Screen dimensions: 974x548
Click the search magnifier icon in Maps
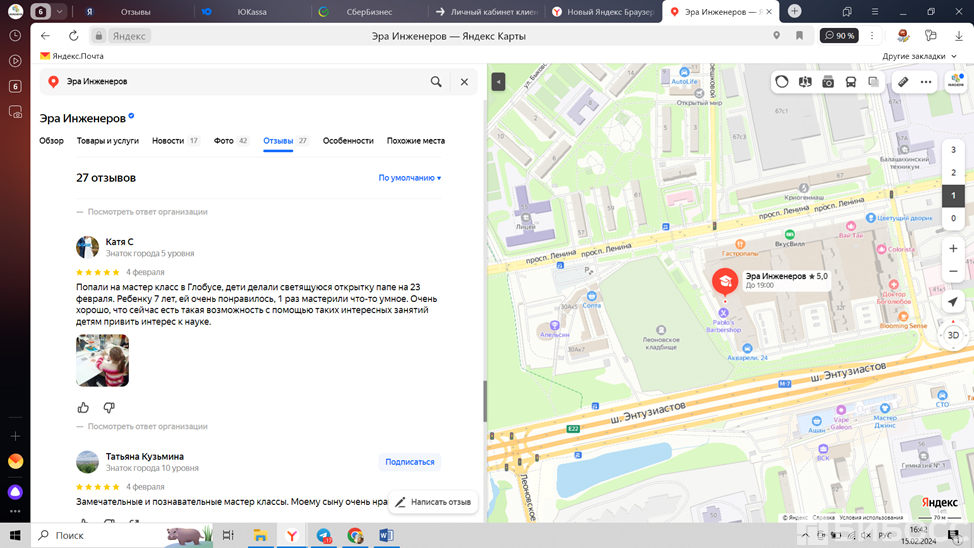pos(436,81)
